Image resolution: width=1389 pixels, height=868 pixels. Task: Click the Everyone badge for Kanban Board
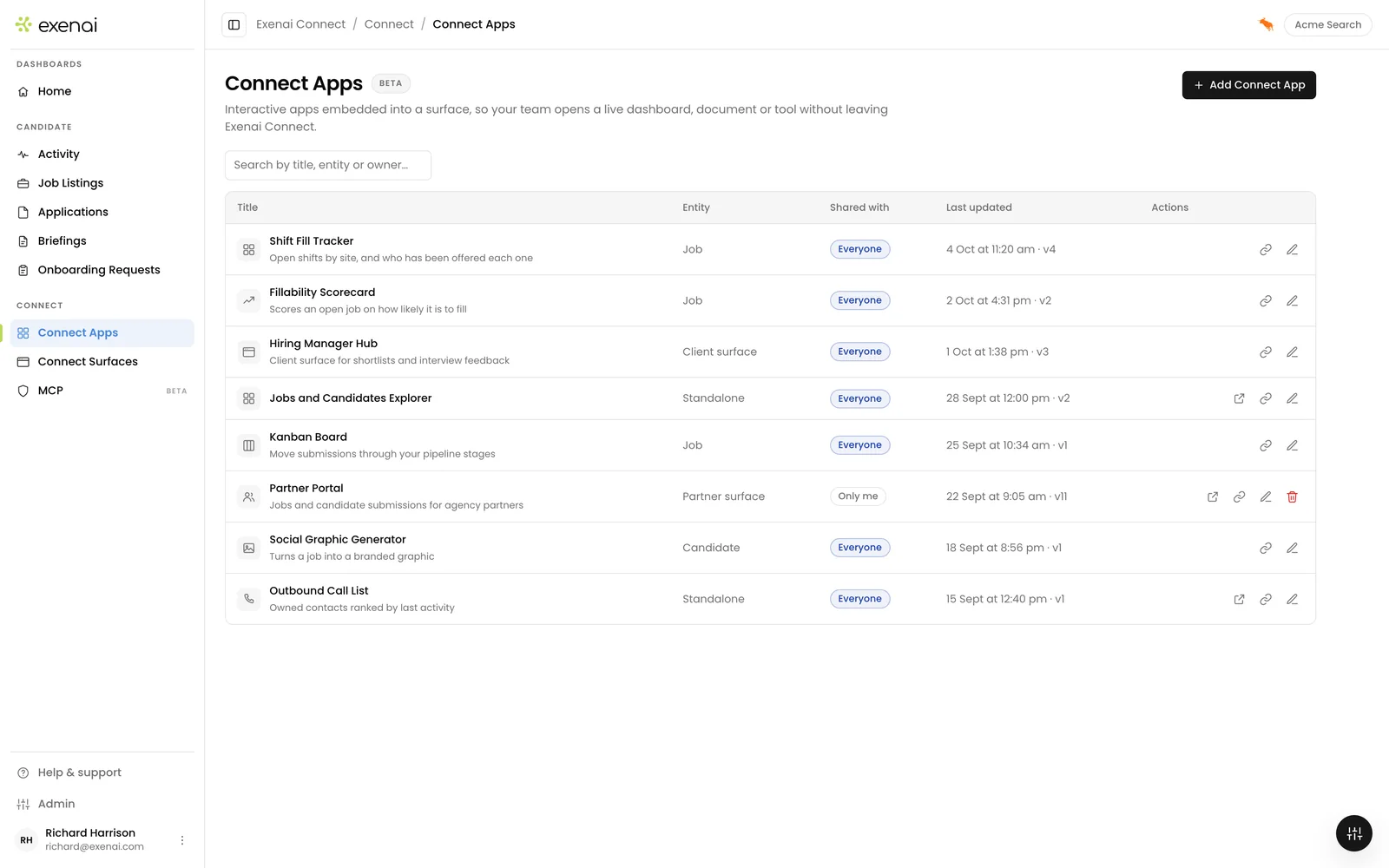coord(859,445)
